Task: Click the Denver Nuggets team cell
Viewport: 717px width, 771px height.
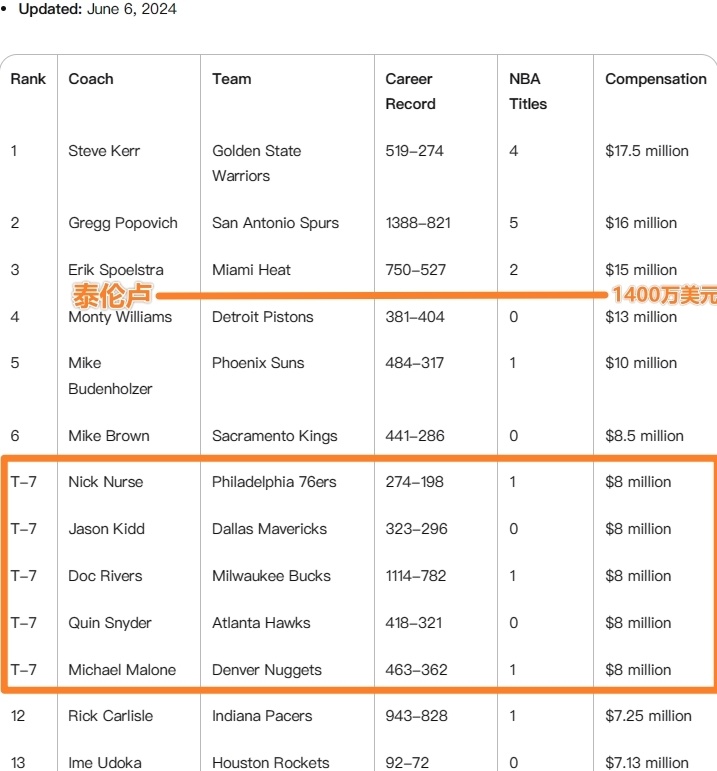Action: pos(267,670)
